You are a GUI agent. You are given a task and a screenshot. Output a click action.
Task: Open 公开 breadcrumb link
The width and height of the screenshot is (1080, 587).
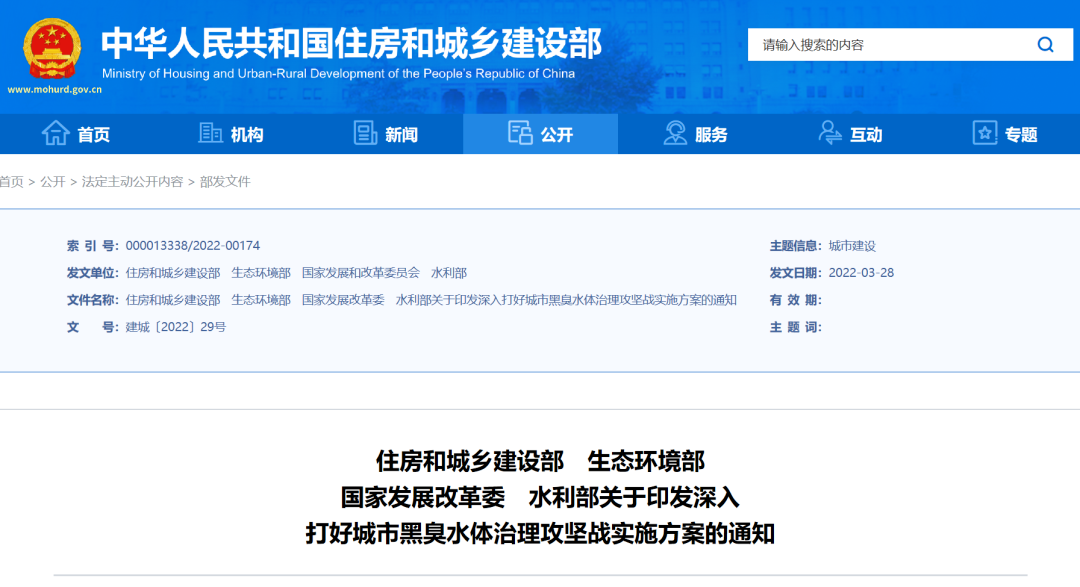tap(52, 182)
